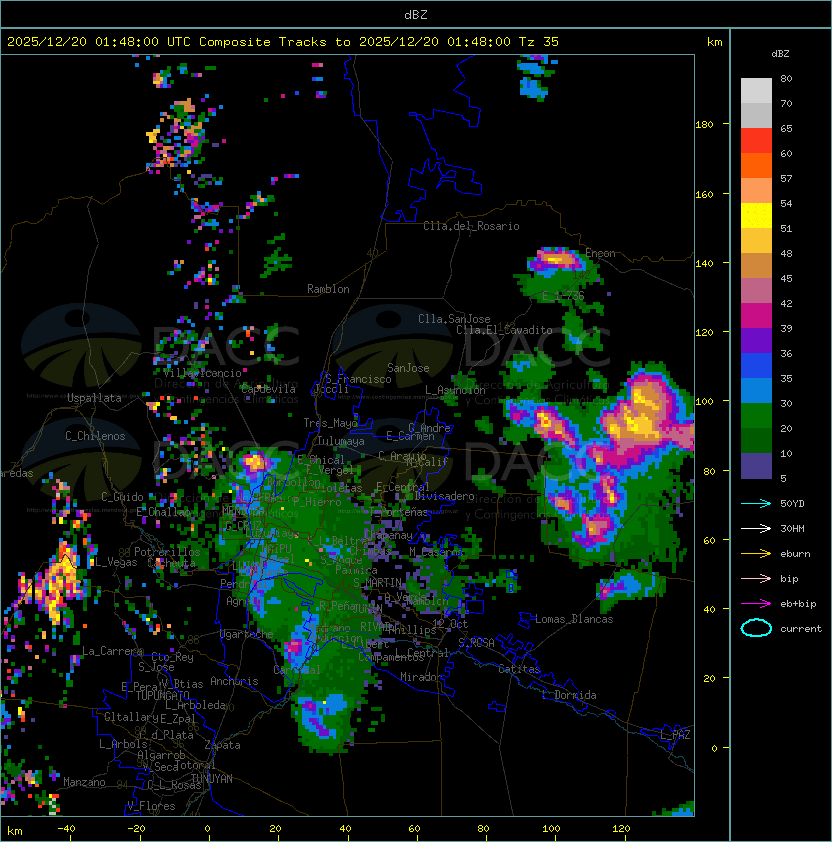Click the cyan ellipse 'current' legend icon
The width and height of the screenshot is (832, 842).
pyautogui.click(x=756, y=628)
